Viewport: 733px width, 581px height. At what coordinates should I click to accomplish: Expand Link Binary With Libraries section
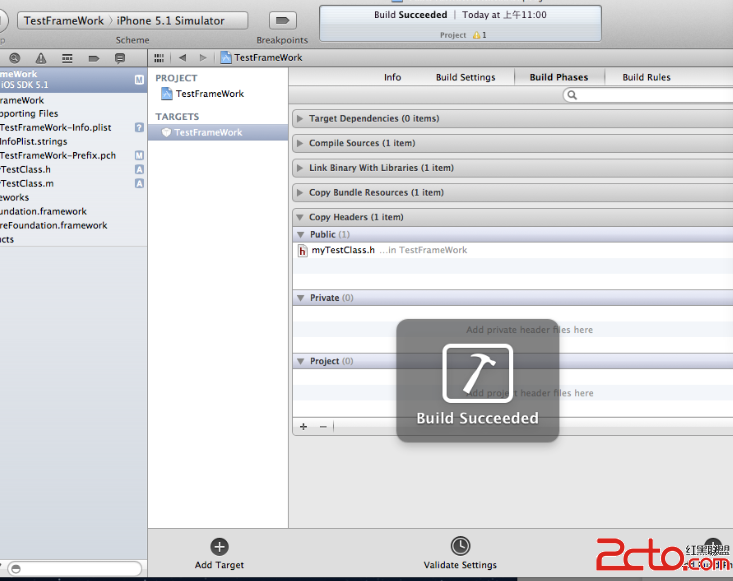(300, 168)
